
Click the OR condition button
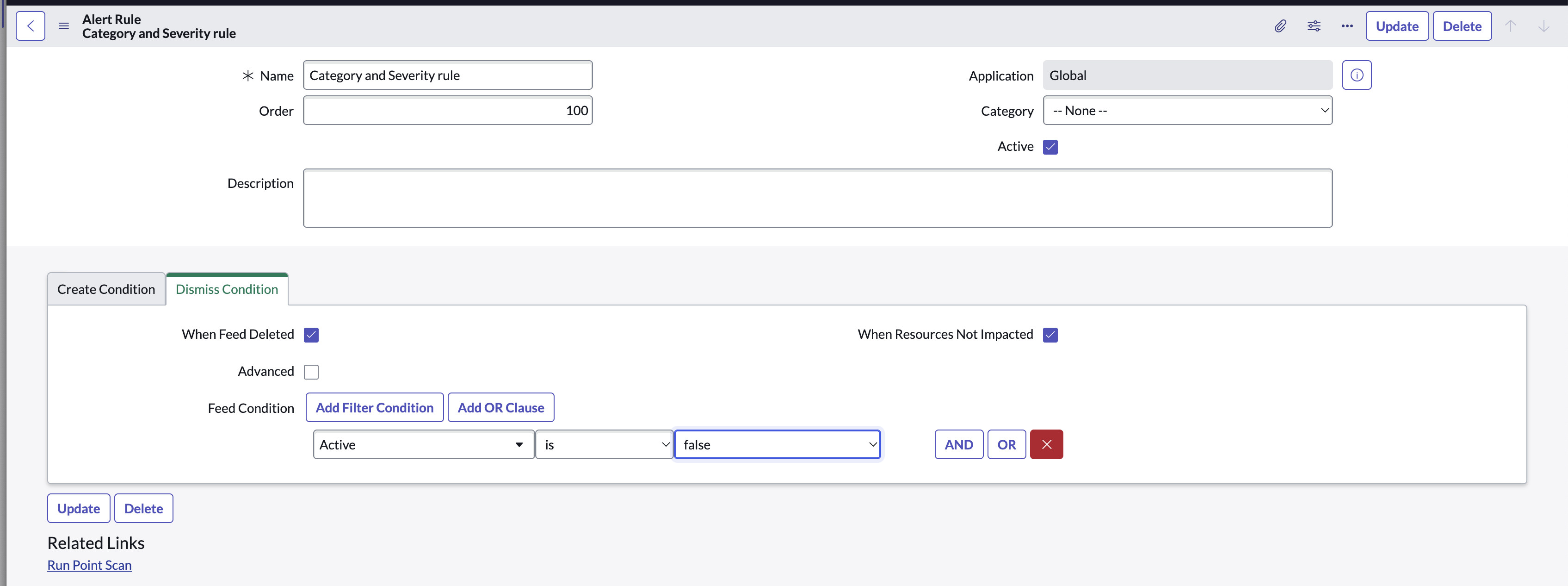1006,445
